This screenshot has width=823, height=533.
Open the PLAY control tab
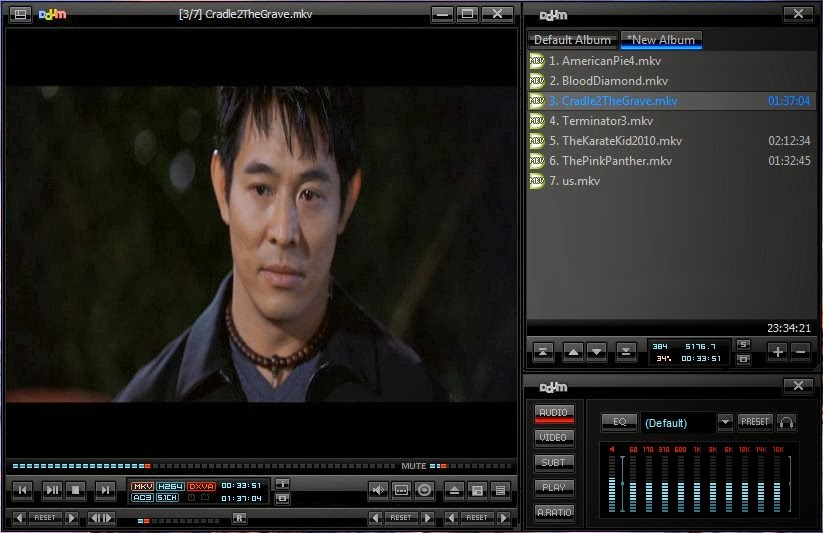(554, 487)
